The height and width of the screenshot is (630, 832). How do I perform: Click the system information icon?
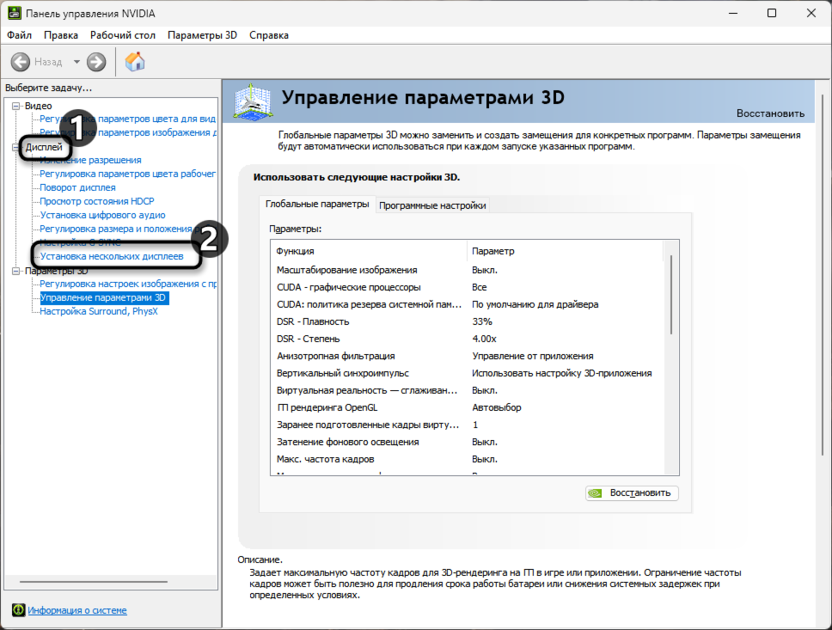(18, 610)
